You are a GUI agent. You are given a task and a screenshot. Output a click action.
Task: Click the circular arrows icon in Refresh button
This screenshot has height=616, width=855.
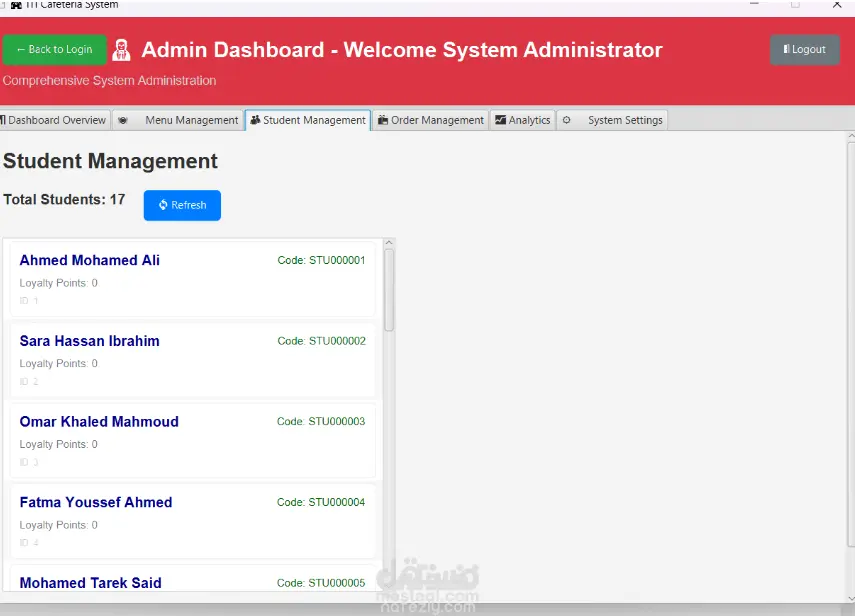pyautogui.click(x=163, y=205)
